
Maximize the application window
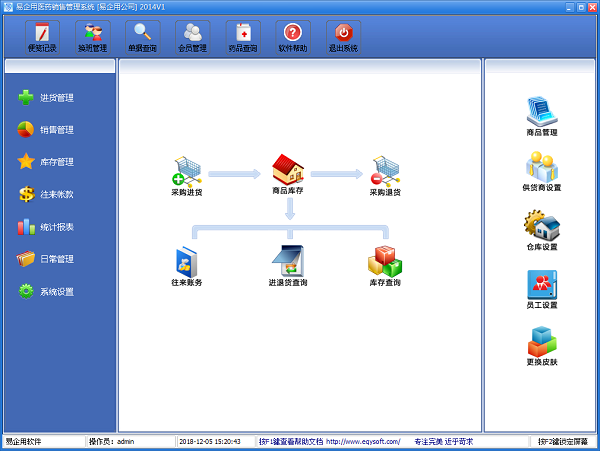coord(581,7)
